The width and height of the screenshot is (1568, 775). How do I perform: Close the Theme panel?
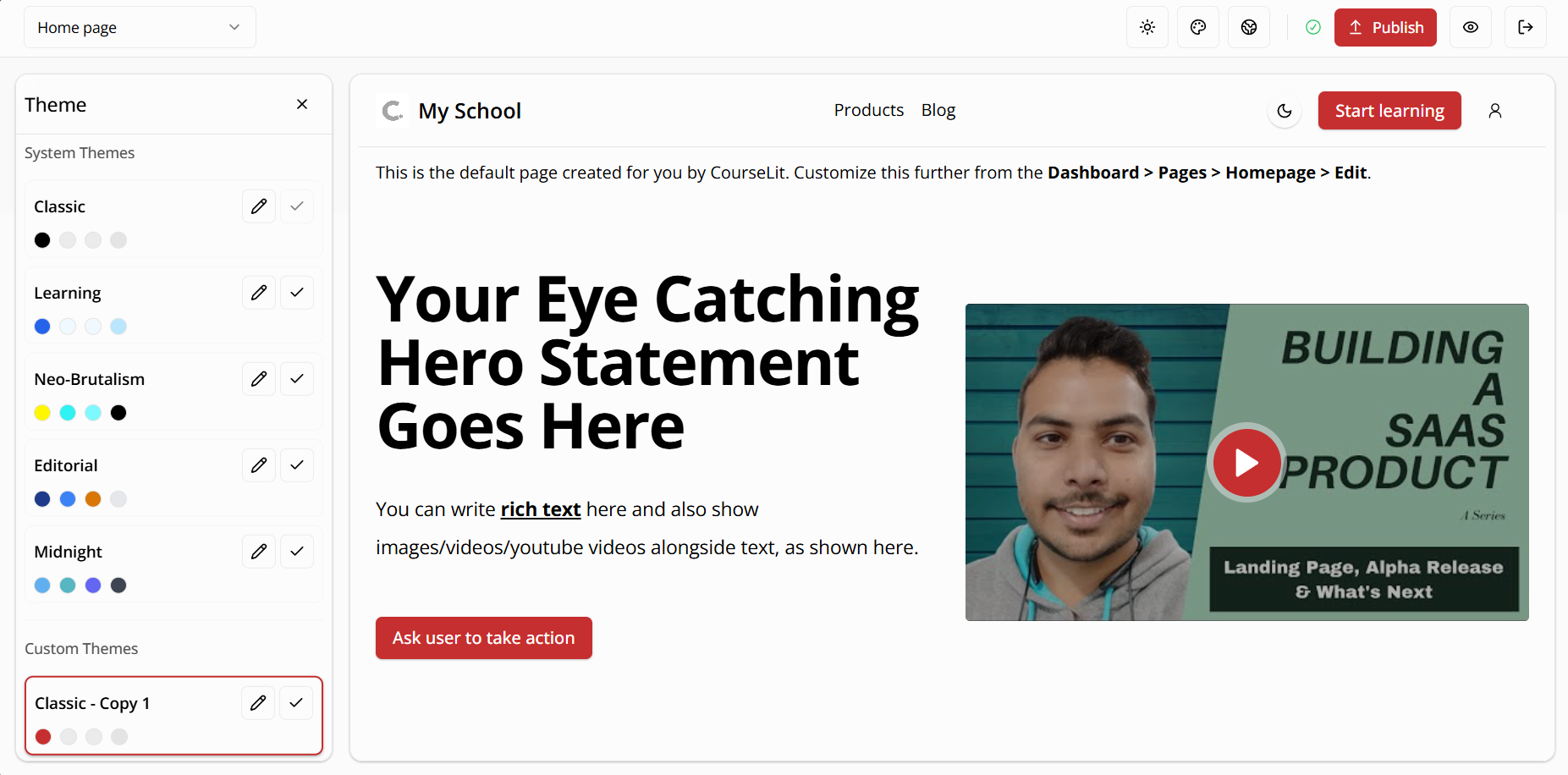302,104
